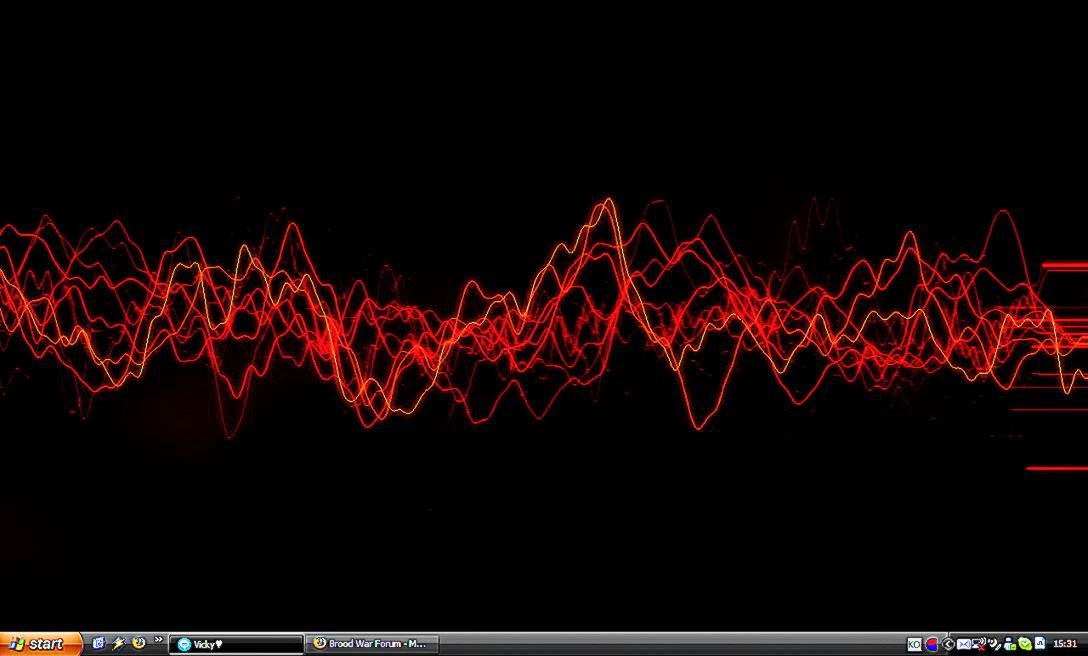
Task: Toggle the Korean IME red-blue icon
Action: click(x=931, y=644)
